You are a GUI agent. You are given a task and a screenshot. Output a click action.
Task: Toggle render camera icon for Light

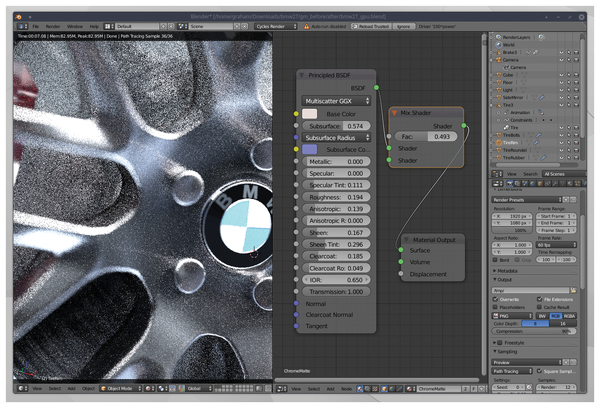(576, 90)
